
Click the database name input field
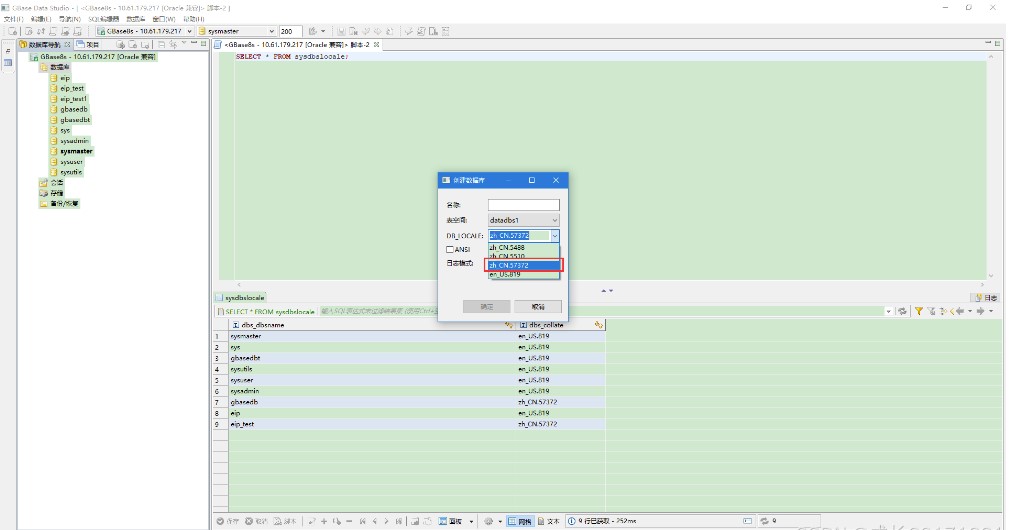tap(523, 205)
